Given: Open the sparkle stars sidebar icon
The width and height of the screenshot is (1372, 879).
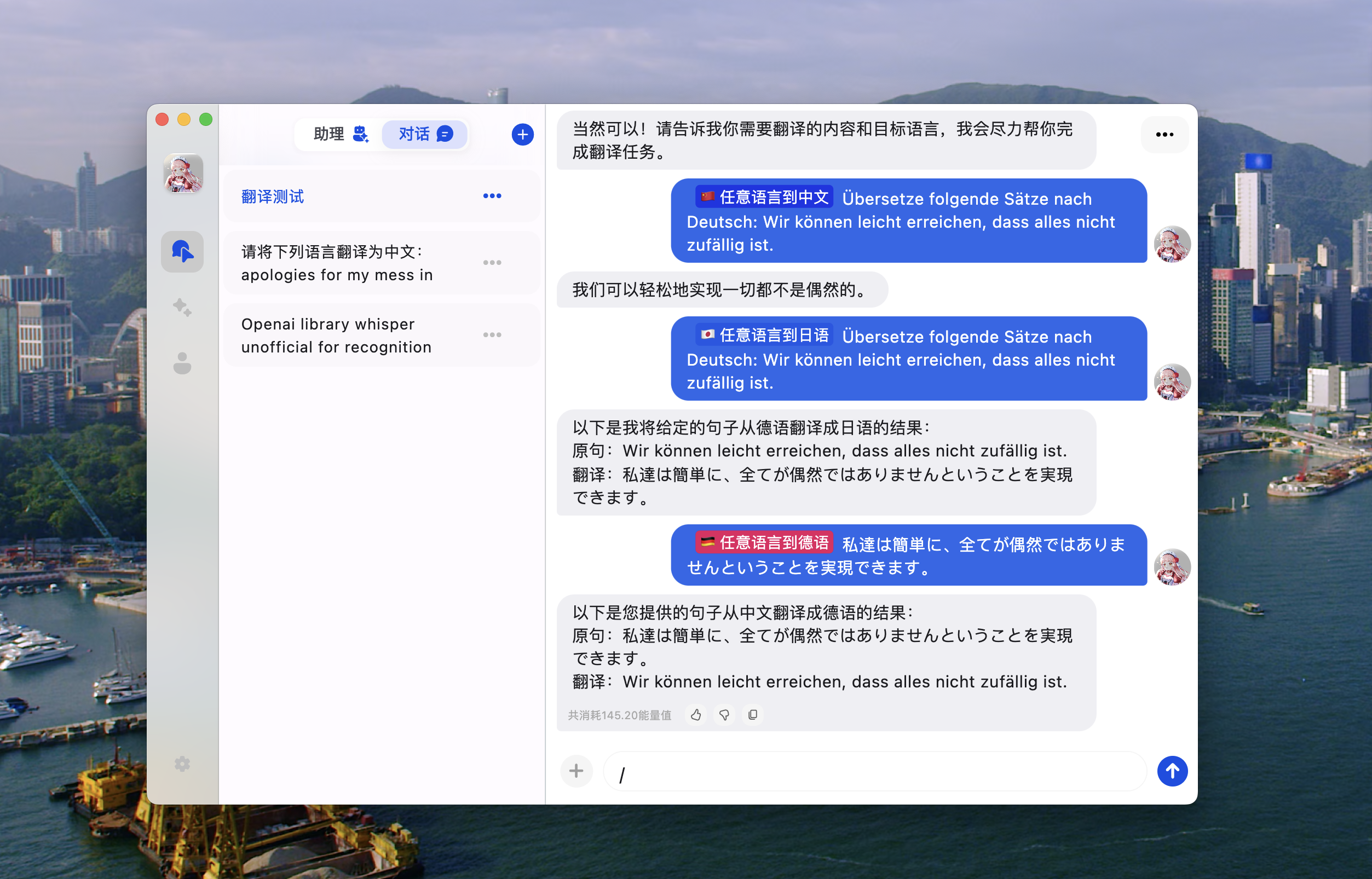Looking at the screenshot, I should pyautogui.click(x=182, y=307).
